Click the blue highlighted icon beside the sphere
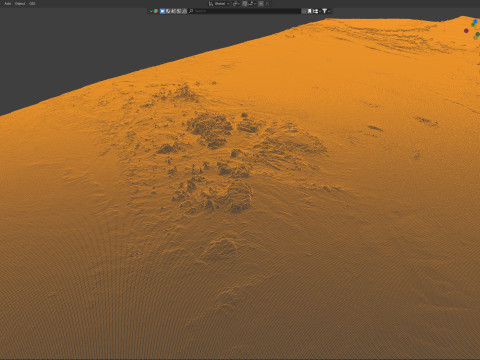The image size is (480, 360). [x=162, y=11]
